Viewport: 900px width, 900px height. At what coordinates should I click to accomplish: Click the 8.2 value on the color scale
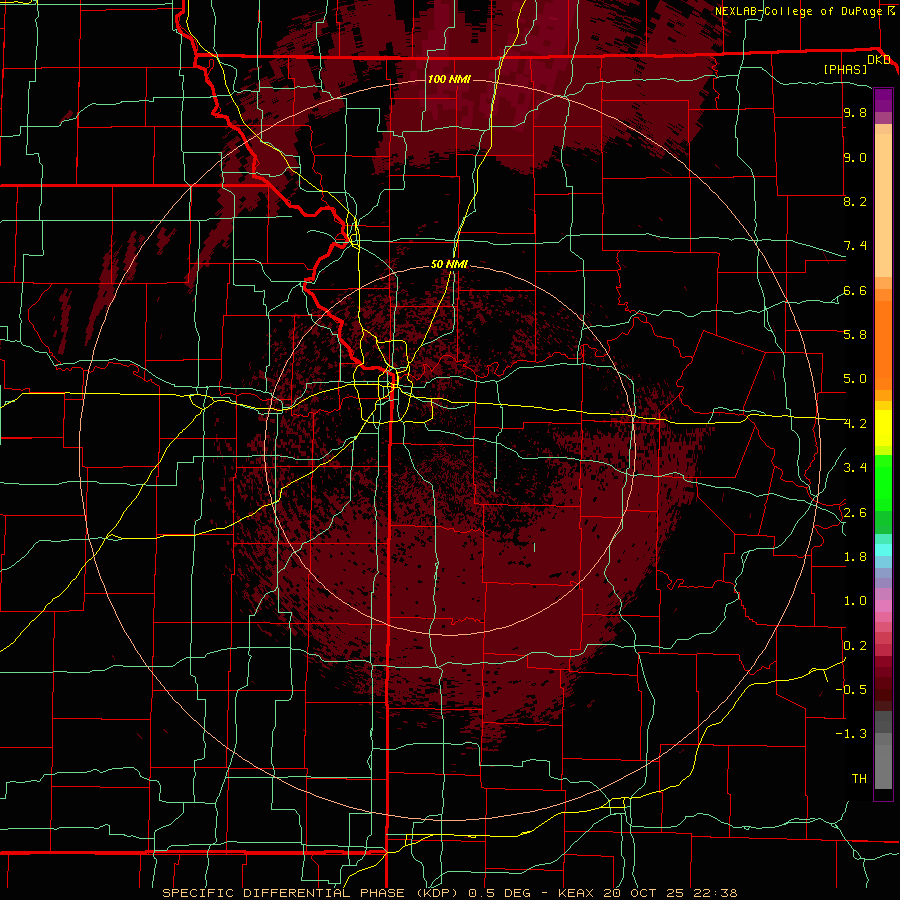click(855, 201)
